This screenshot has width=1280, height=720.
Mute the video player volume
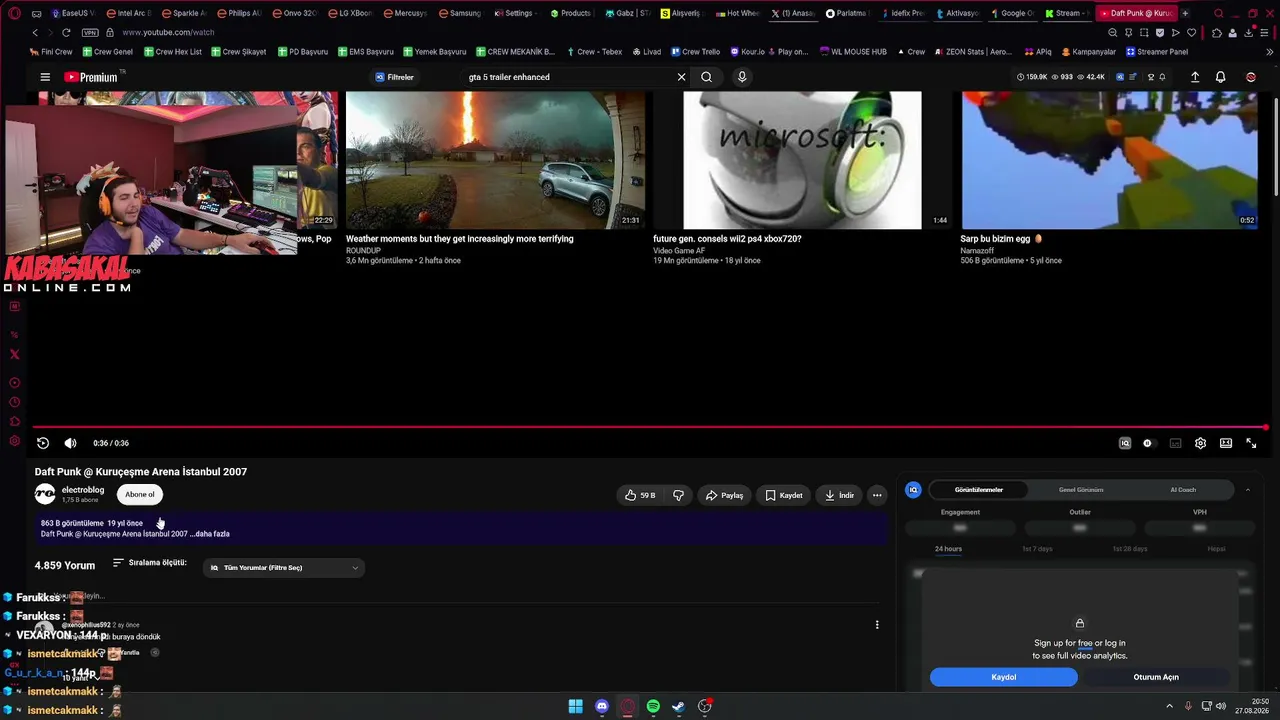pos(70,443)
